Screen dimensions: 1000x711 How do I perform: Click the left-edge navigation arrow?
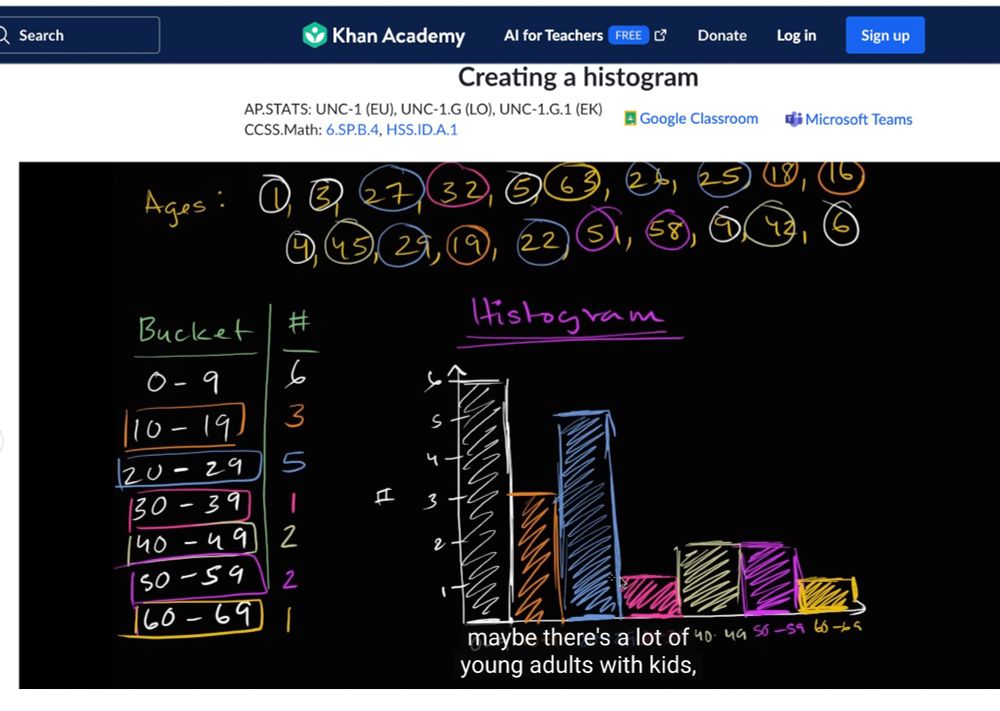[x=3, y=440]
